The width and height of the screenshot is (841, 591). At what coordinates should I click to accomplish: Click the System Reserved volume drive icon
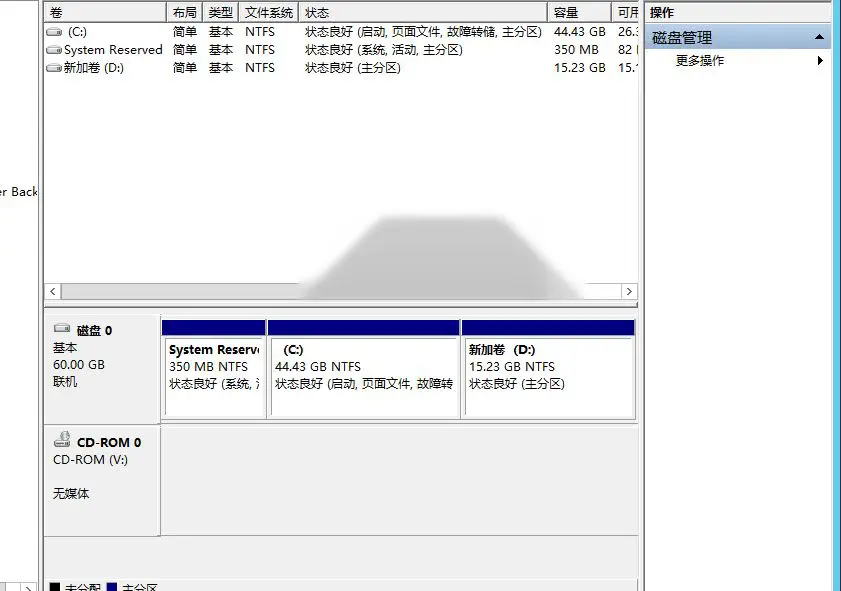click(54, 50)
